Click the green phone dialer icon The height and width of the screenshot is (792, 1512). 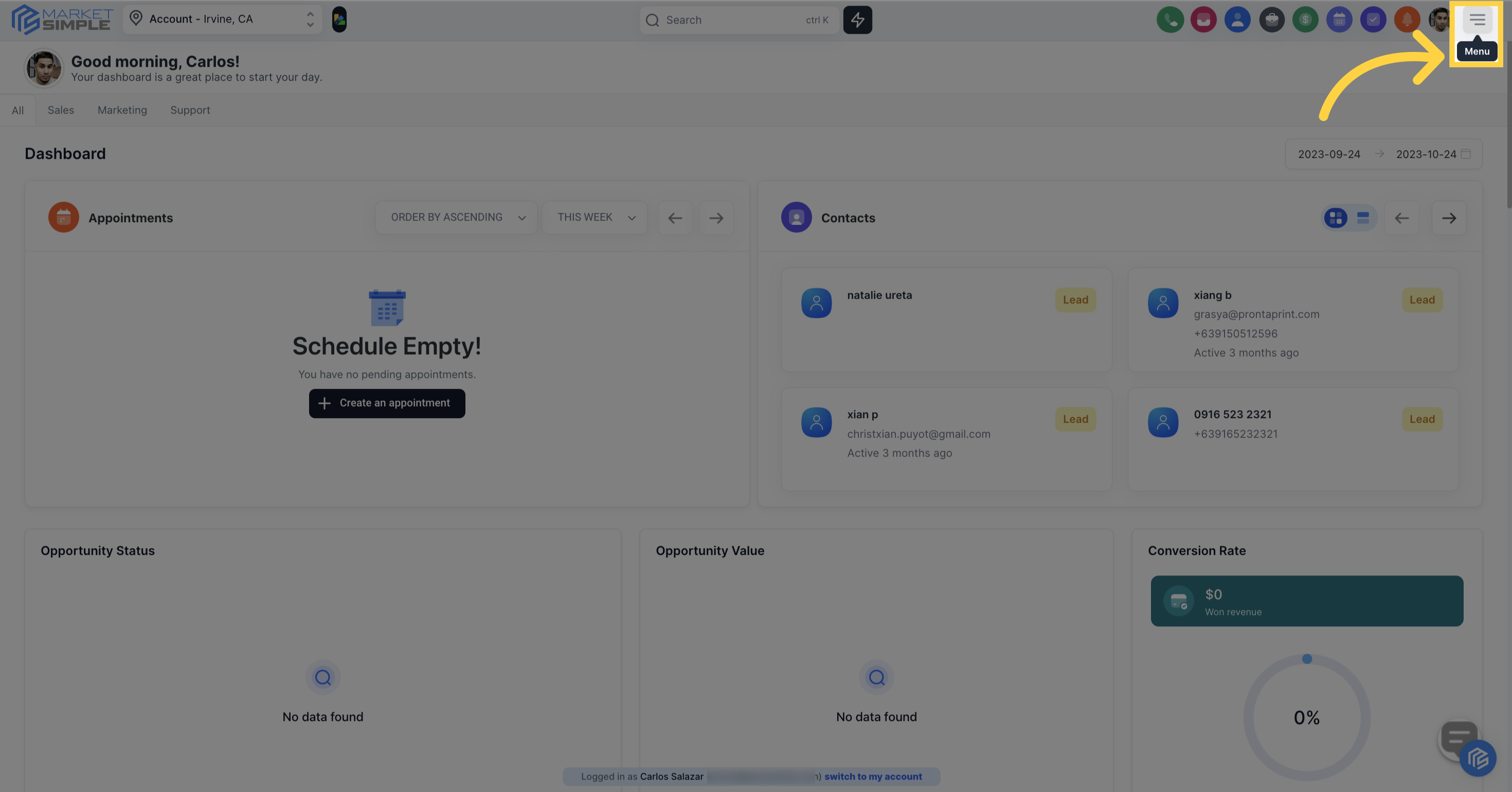(x=1170, y=20)
